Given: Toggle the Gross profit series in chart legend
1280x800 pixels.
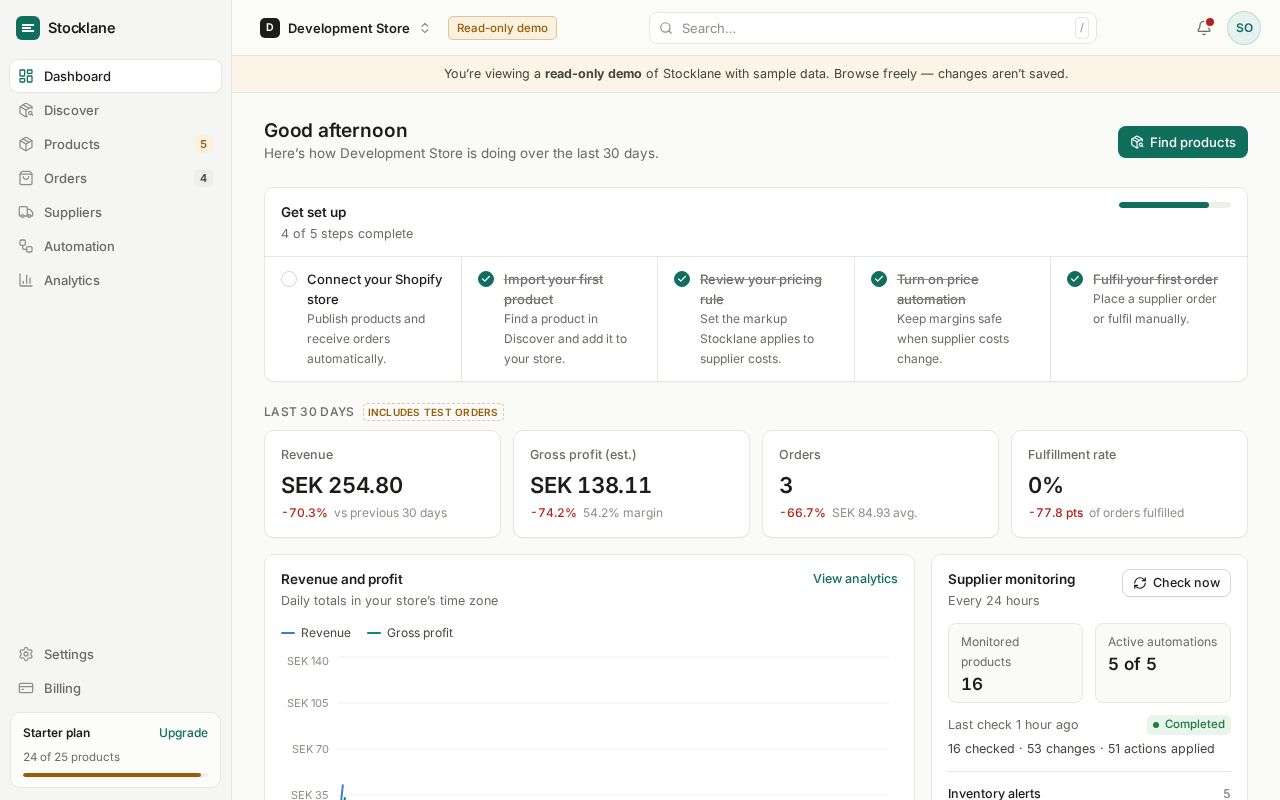Looking at the screenshot, I should (x=410, y=633).
